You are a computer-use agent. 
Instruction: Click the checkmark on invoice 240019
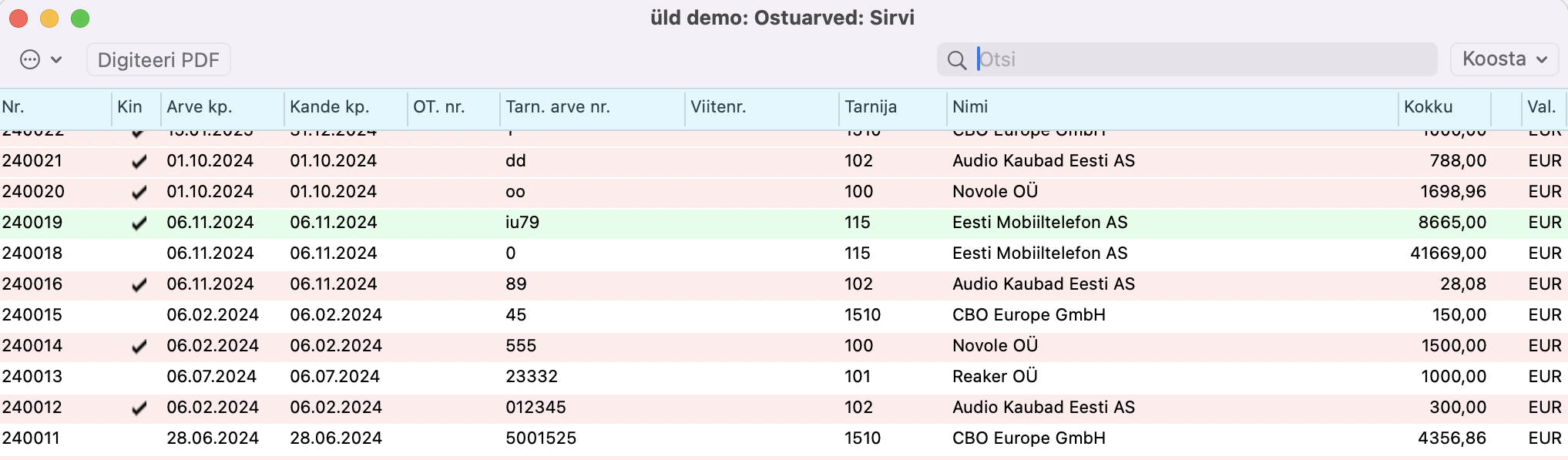tap(139, 223)
